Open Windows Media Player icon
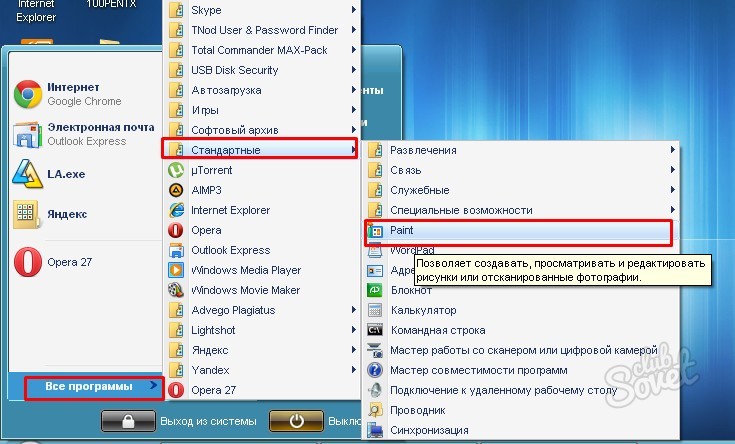This screenshot has width=735, height=444. point(176,270)
